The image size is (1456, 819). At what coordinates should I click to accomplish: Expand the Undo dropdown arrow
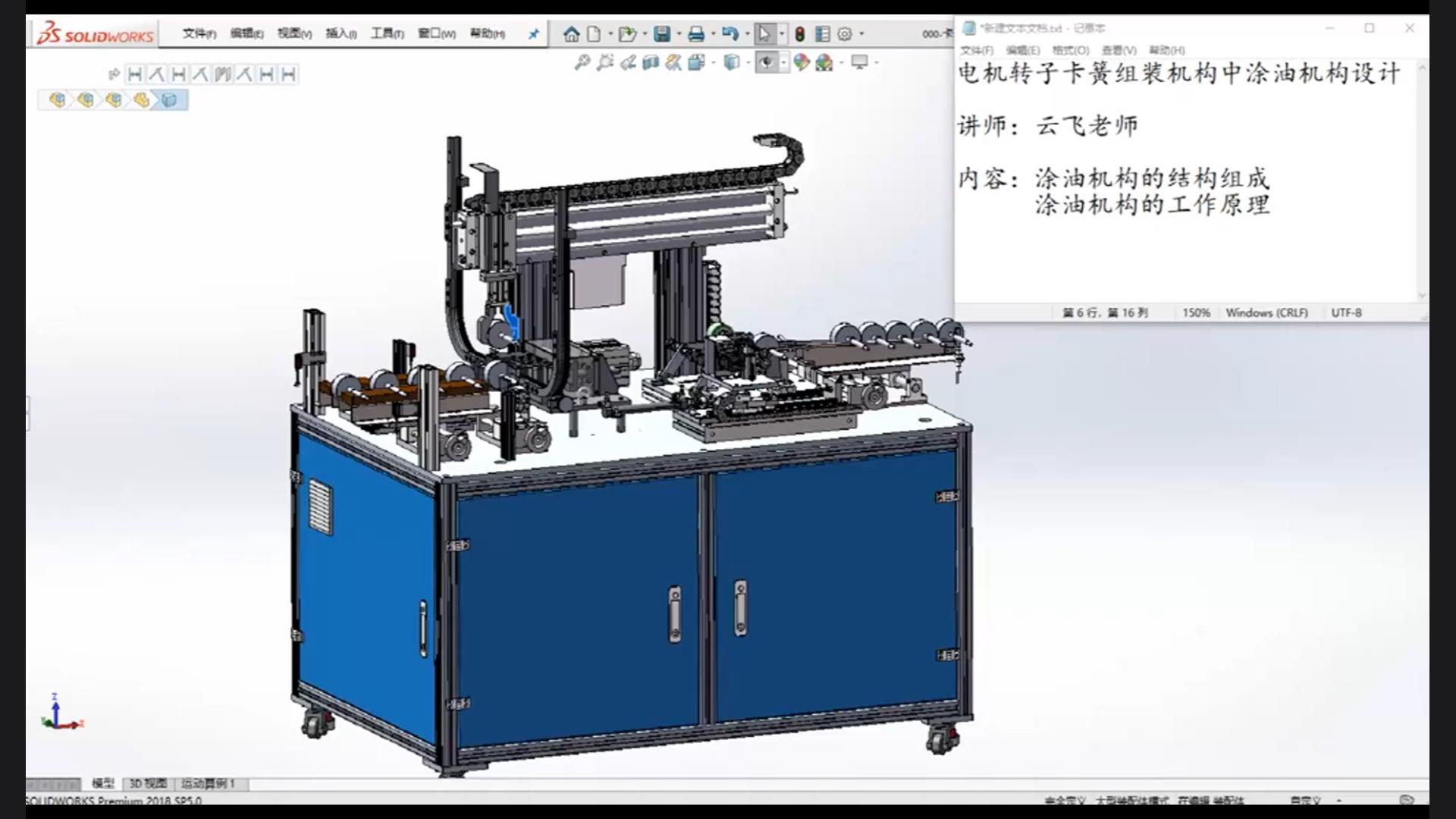click(748, 34)
